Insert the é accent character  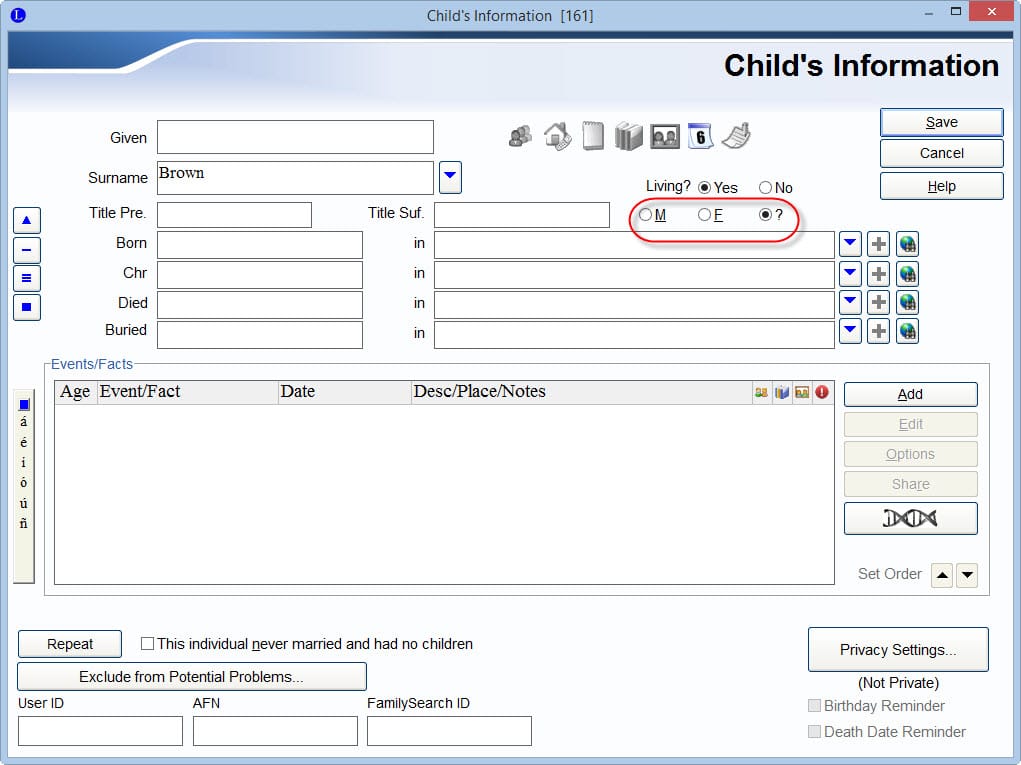[23, 442]
